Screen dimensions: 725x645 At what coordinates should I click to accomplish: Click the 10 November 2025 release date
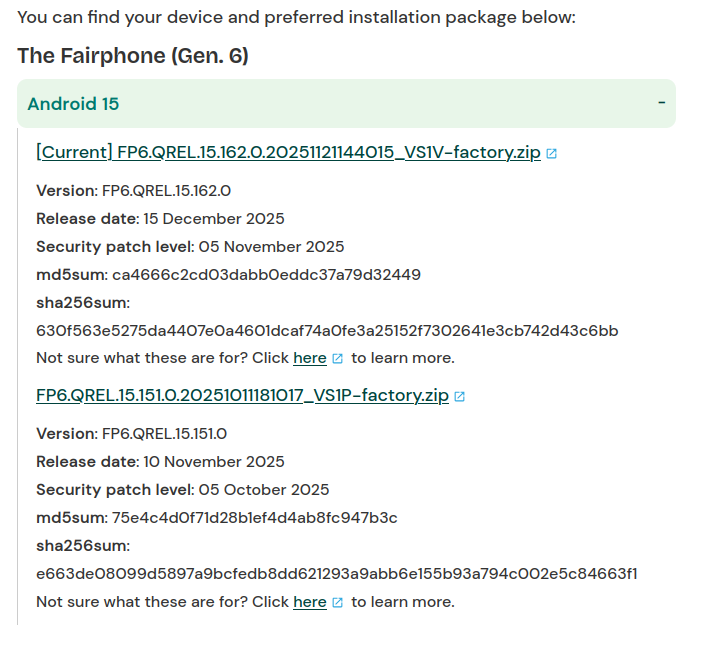point(213,462)
